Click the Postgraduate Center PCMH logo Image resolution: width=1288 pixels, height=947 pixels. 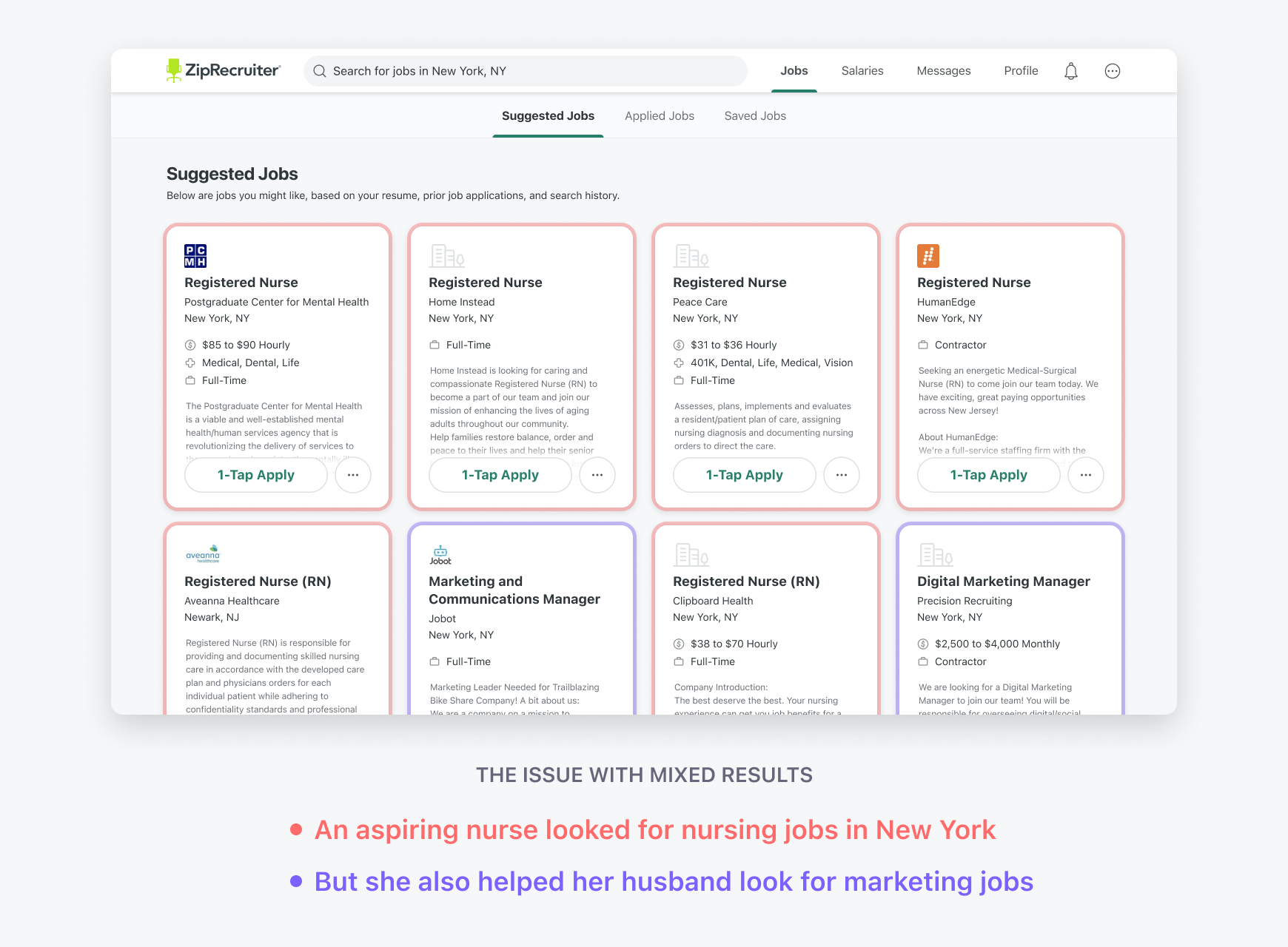[195, 256]
